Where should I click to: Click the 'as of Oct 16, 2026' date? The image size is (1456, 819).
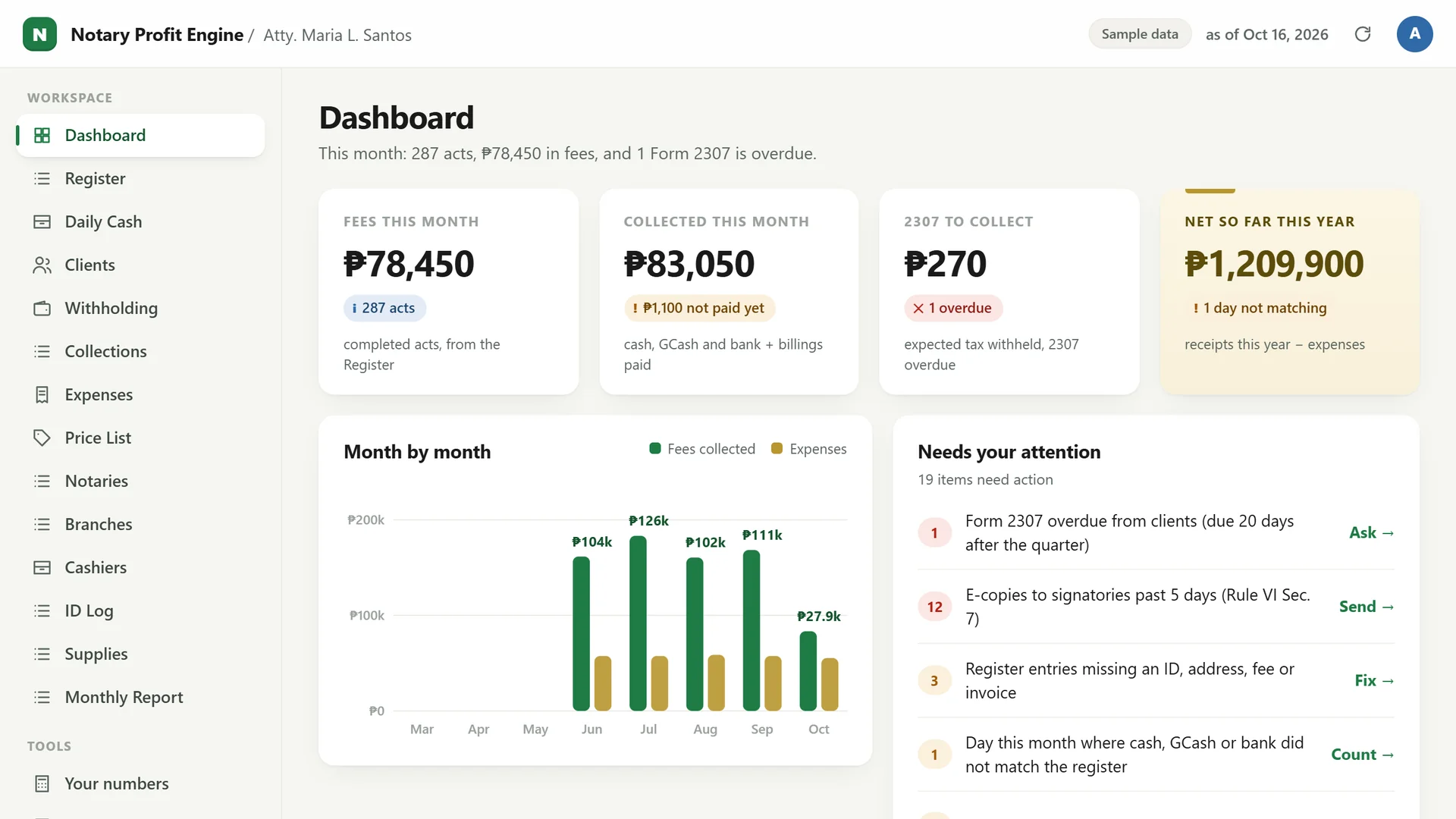pyautogui.click(x=1267, y=34)
